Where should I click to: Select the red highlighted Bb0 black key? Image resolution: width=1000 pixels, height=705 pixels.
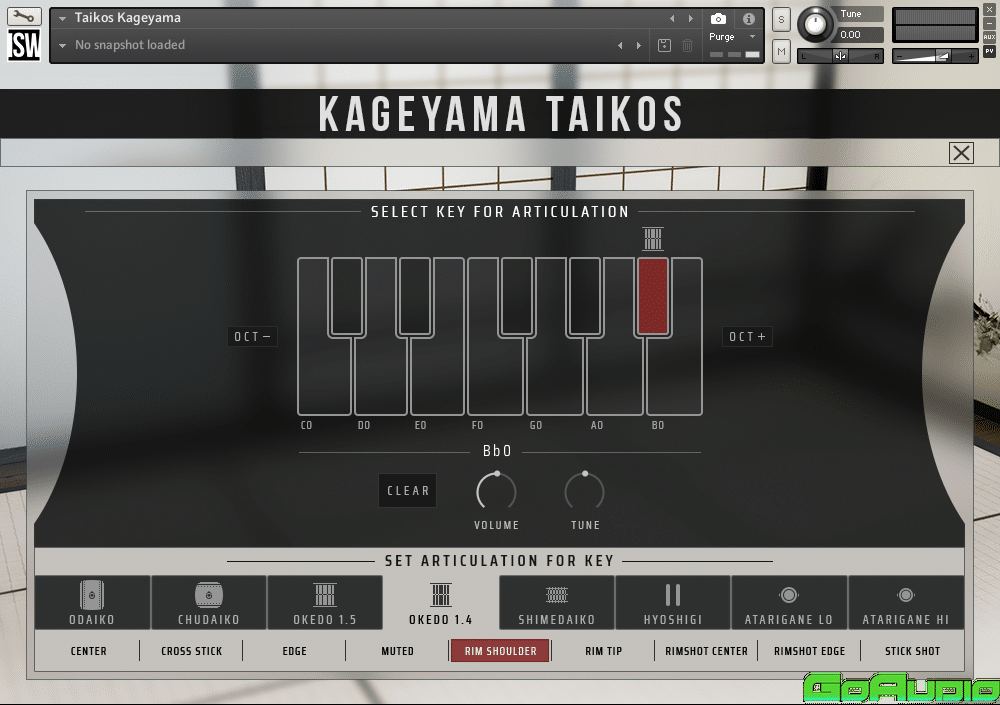(x=653, y=296)
